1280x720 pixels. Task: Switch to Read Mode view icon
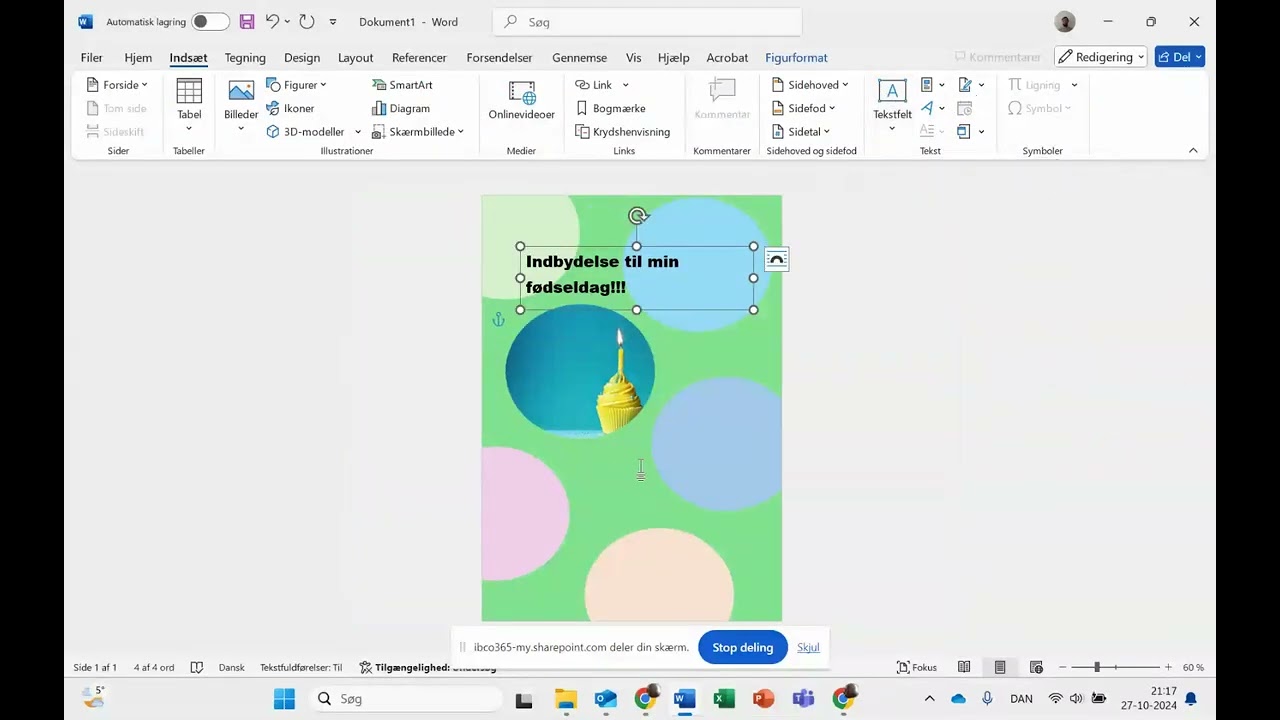pos(964,667)
